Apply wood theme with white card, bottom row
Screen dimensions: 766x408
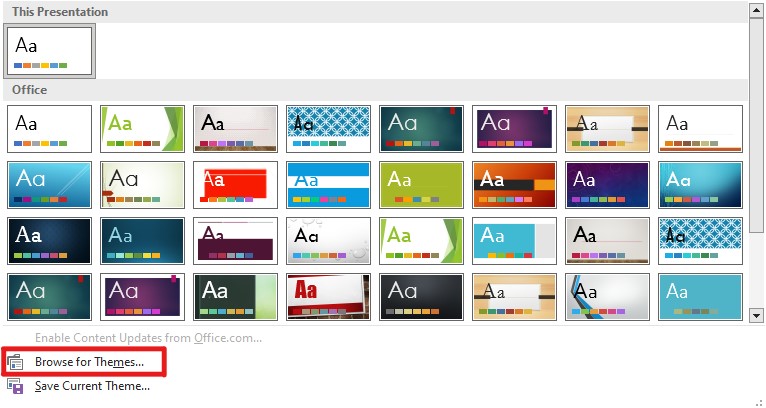514,297
